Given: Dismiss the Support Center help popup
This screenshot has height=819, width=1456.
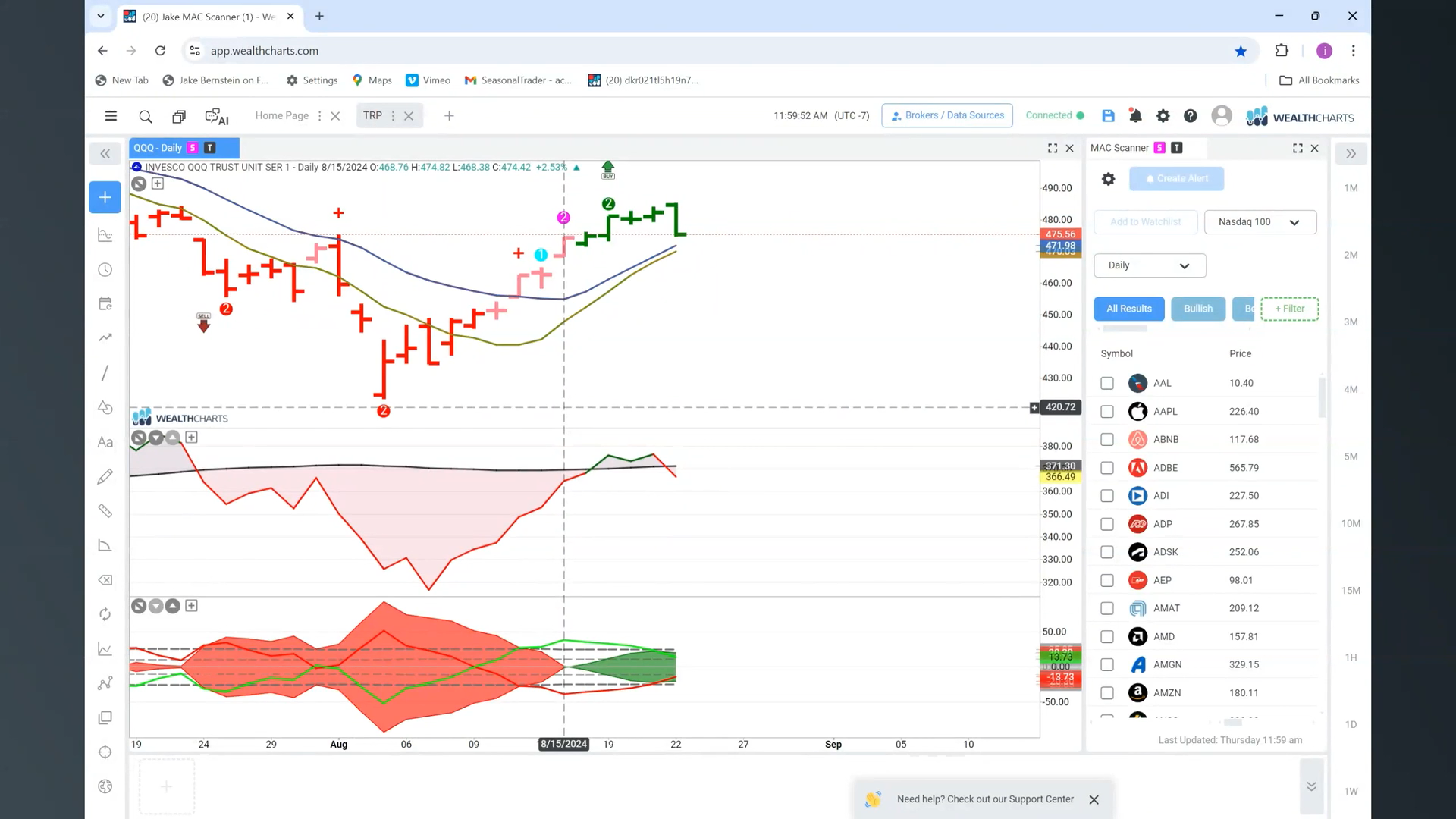Looking at the screenshot, I should click(x=1094, y=800).
